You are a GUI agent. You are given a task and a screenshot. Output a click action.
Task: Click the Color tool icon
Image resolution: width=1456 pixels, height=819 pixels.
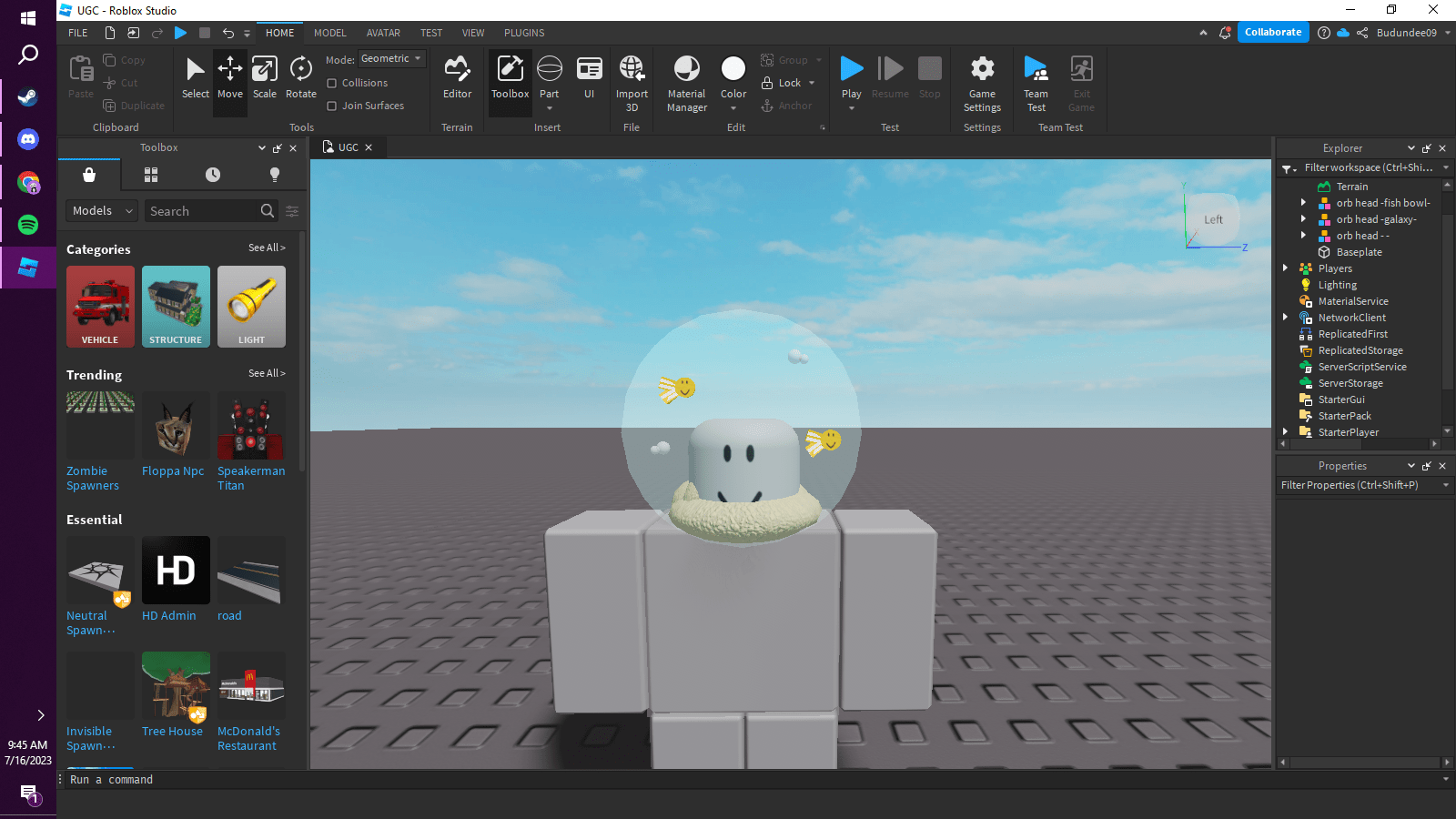click(x=733, y=68)
